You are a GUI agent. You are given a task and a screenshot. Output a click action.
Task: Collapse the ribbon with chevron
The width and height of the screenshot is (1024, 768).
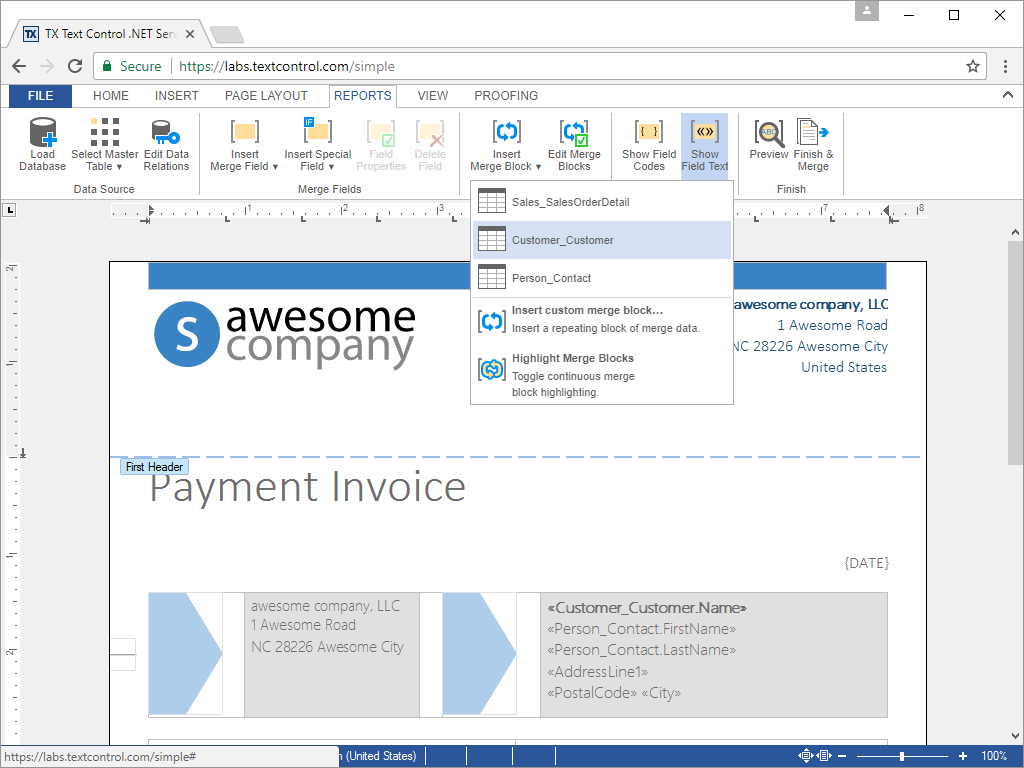tap(1008, 95)
